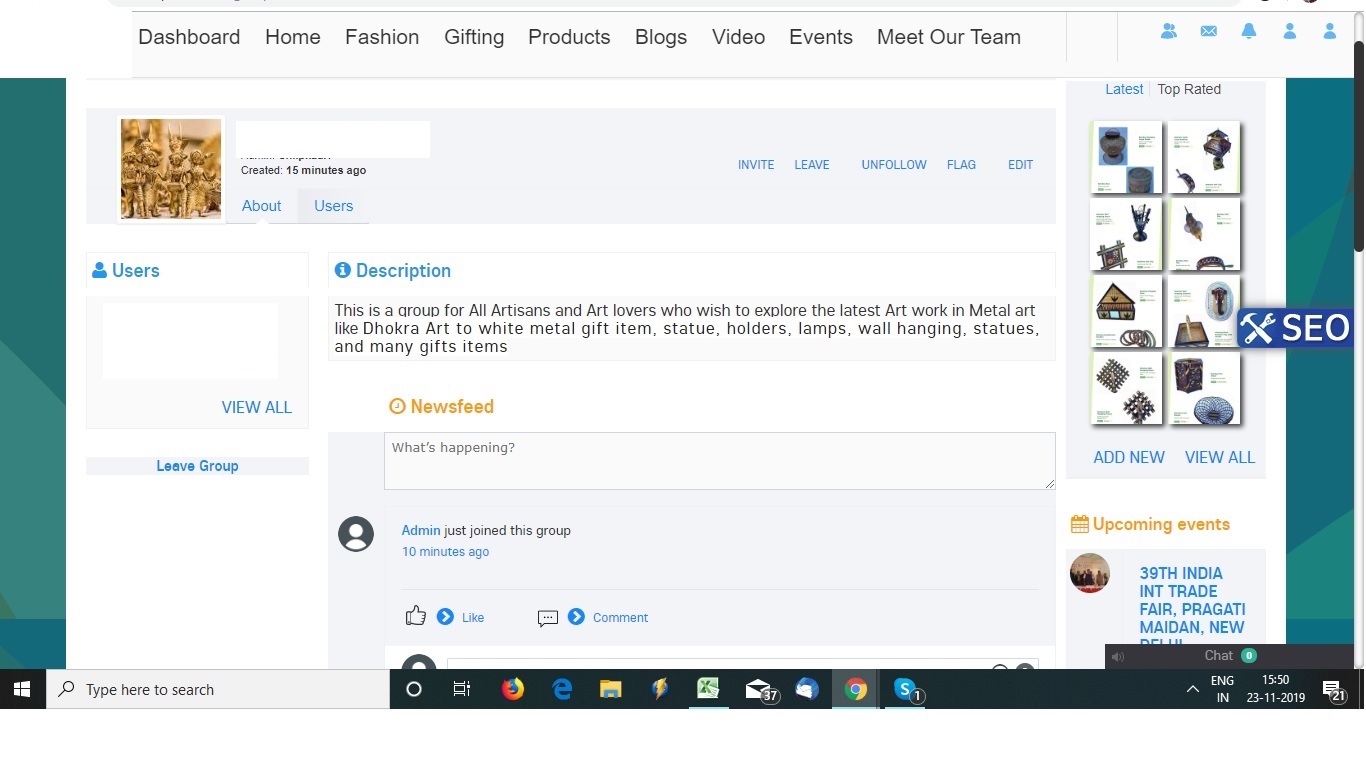Switch to the Users tab

[333, 206]
